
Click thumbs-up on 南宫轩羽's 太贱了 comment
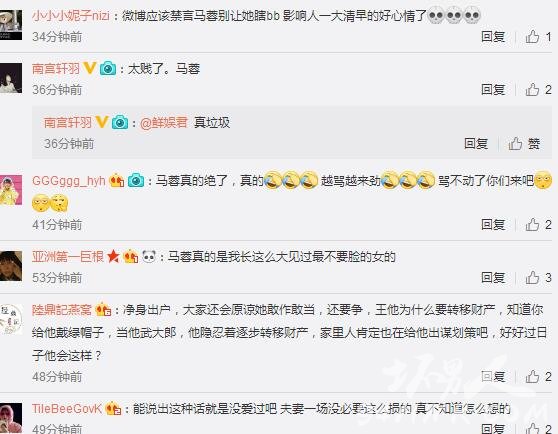(x=538, y=90)
